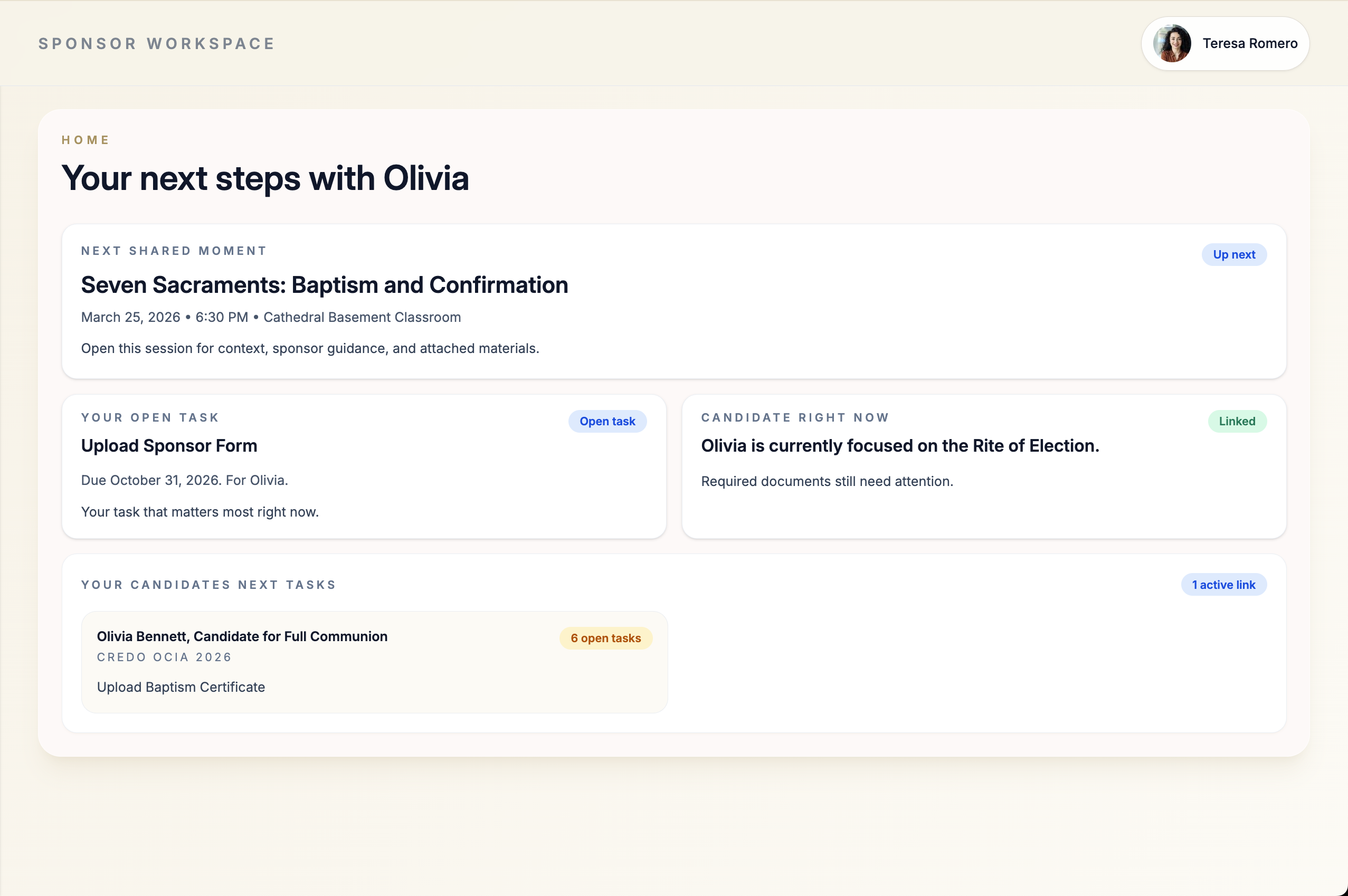Click the 1 active link badge

(x=1223, y=585)
